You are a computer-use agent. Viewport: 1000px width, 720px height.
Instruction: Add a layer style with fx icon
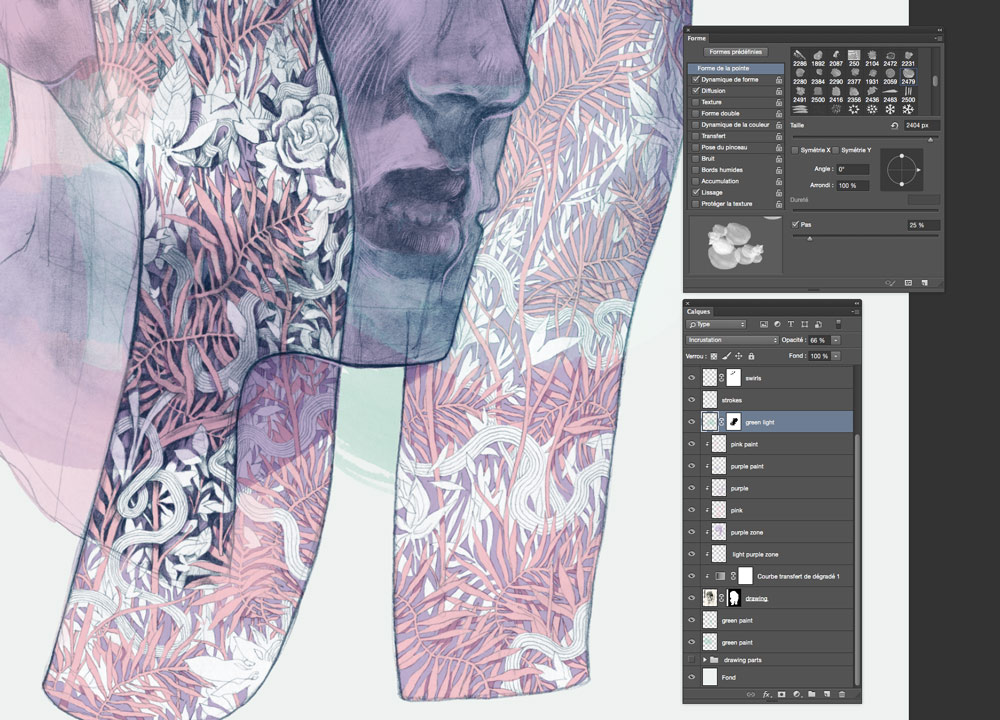(767, 694)
